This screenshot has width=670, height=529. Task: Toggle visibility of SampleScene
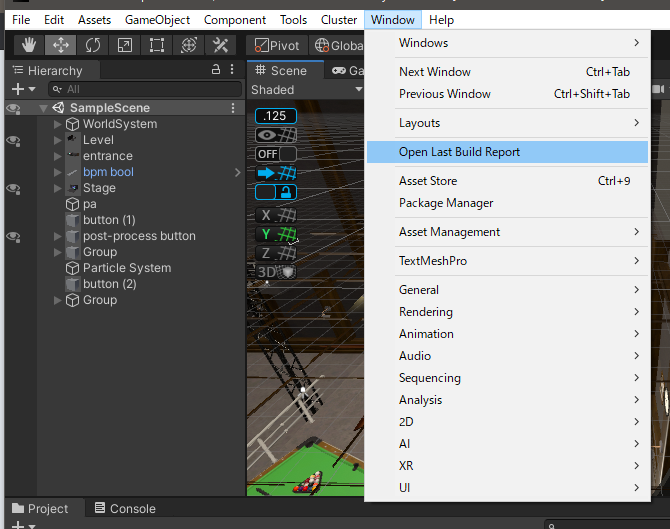13,109
